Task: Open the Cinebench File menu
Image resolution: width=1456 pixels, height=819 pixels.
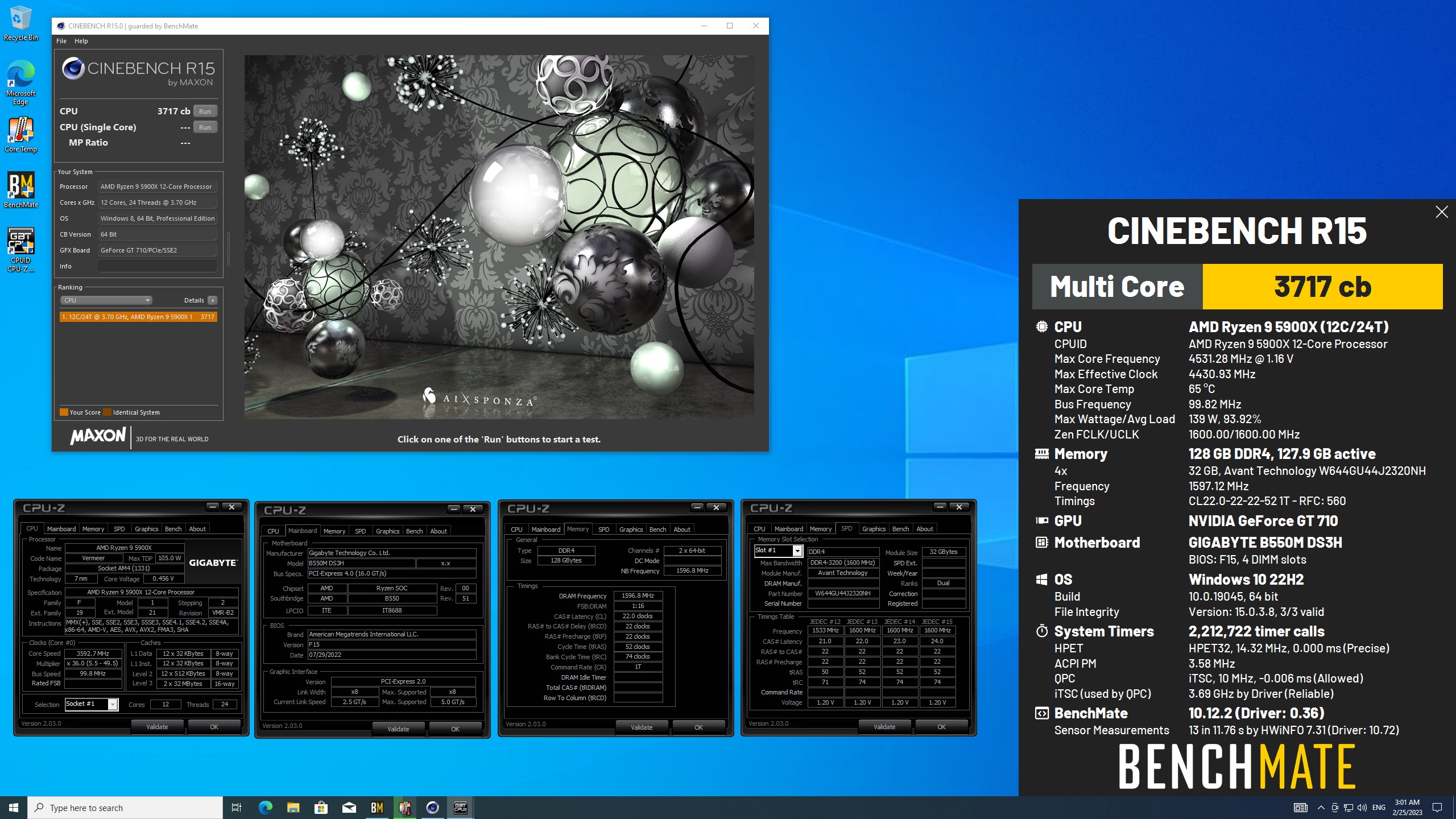Action: pos(61,41)
